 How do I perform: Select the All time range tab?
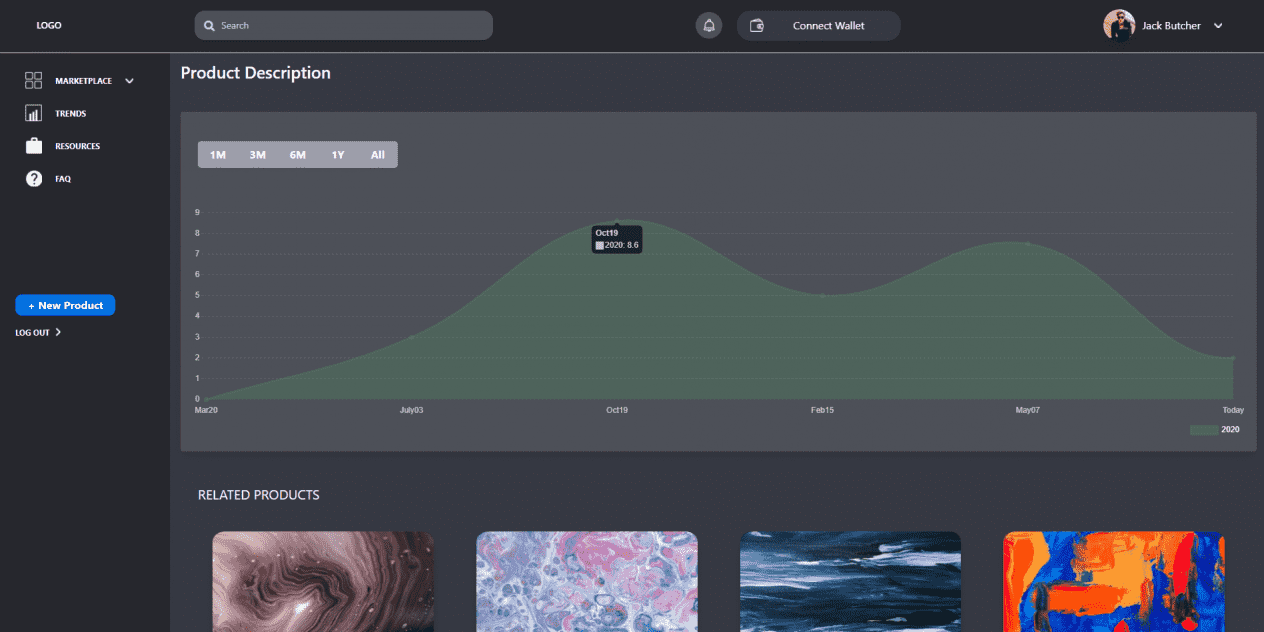coord(378,155)
